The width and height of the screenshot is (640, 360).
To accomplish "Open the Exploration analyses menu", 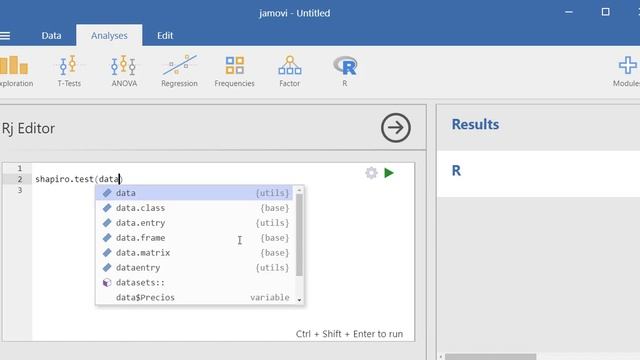I will pos(15,71).
